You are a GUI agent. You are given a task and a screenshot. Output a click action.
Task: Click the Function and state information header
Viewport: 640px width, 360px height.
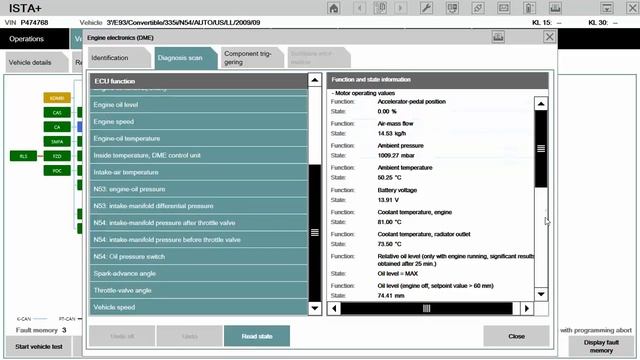pyautogui.click(x=438, y=80)
